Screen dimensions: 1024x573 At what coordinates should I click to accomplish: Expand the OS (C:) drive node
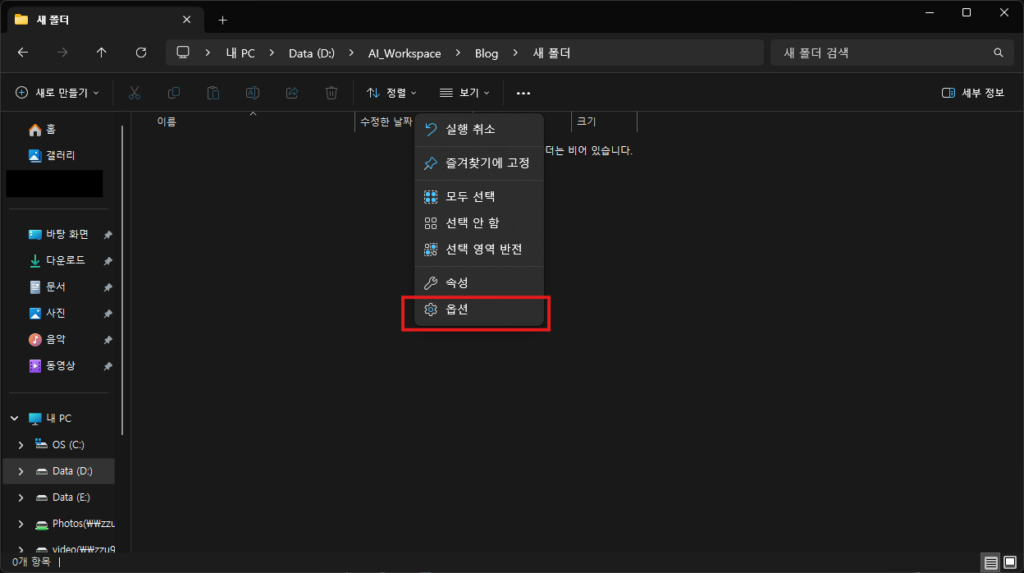coord(21,445)
